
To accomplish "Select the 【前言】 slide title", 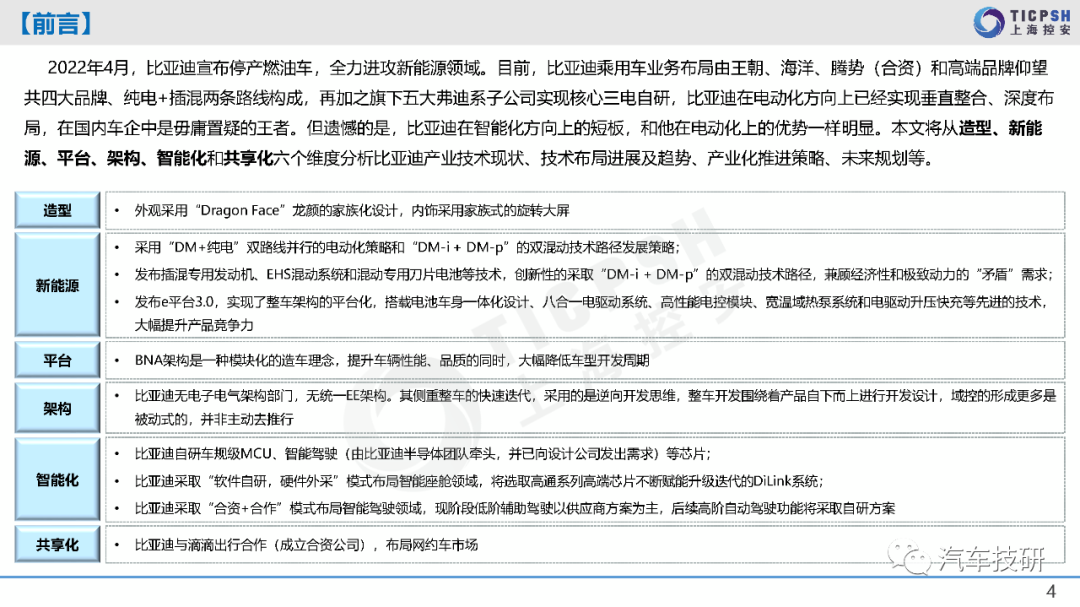I will pos(54,24).
